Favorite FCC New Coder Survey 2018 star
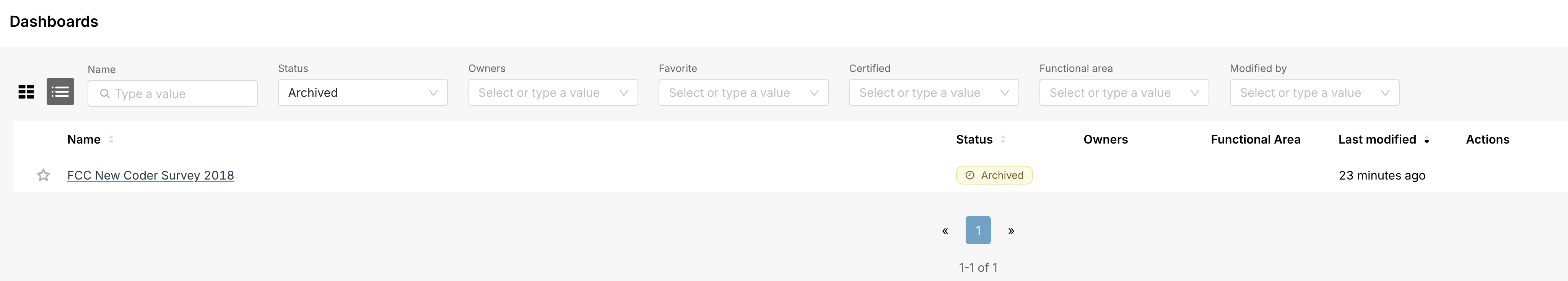The width and height of the screenshot is (1568, 281). [43, 176]
